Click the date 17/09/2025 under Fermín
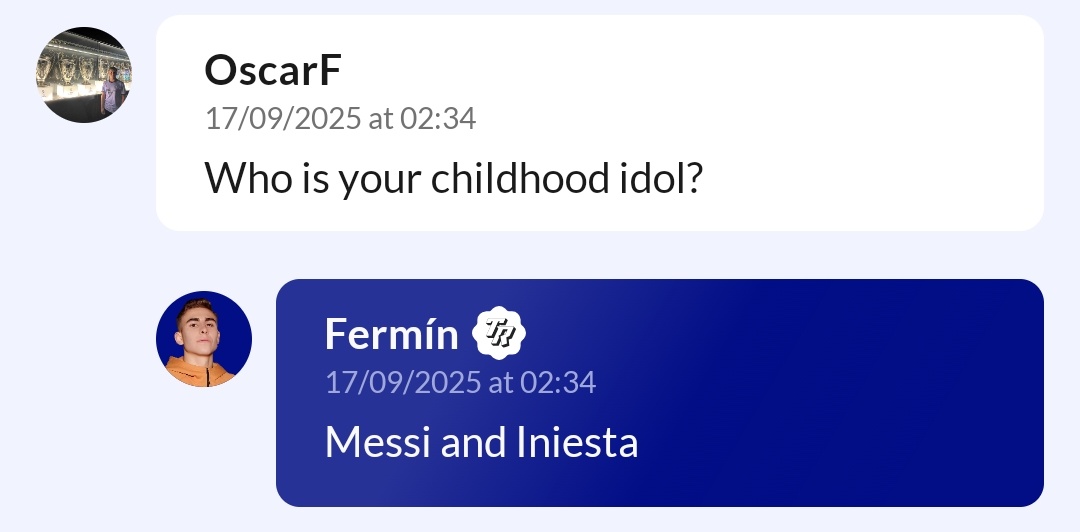The height and width of the screenshot is (532, 1080). [402, 382]
